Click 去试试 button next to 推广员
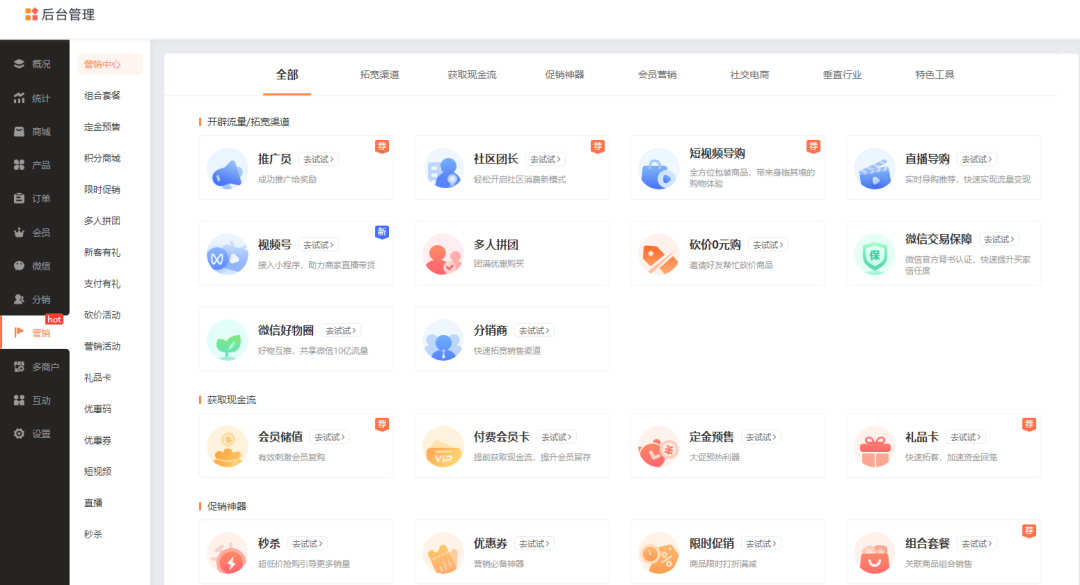This screenshot has height=585, width=1080. tap(319, 159)
